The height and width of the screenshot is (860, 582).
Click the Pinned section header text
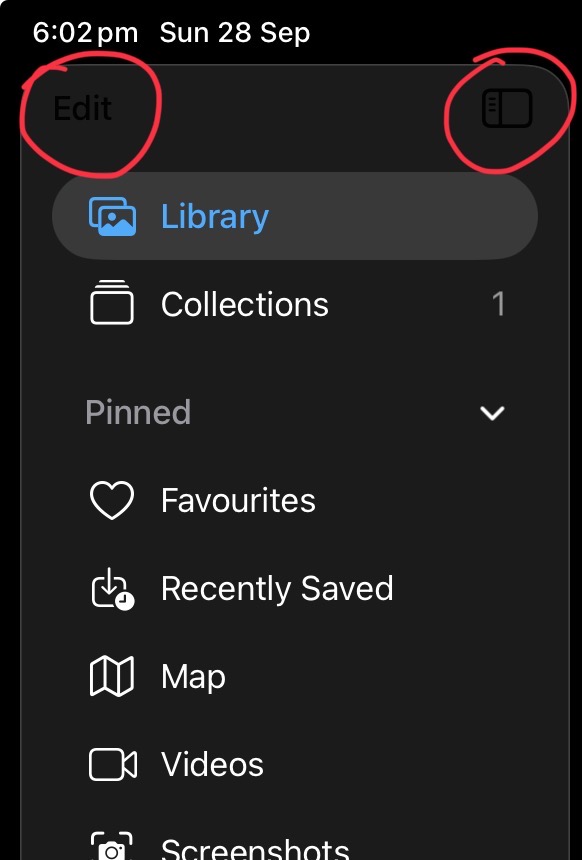pyautogui.click(x=138, y=412)
